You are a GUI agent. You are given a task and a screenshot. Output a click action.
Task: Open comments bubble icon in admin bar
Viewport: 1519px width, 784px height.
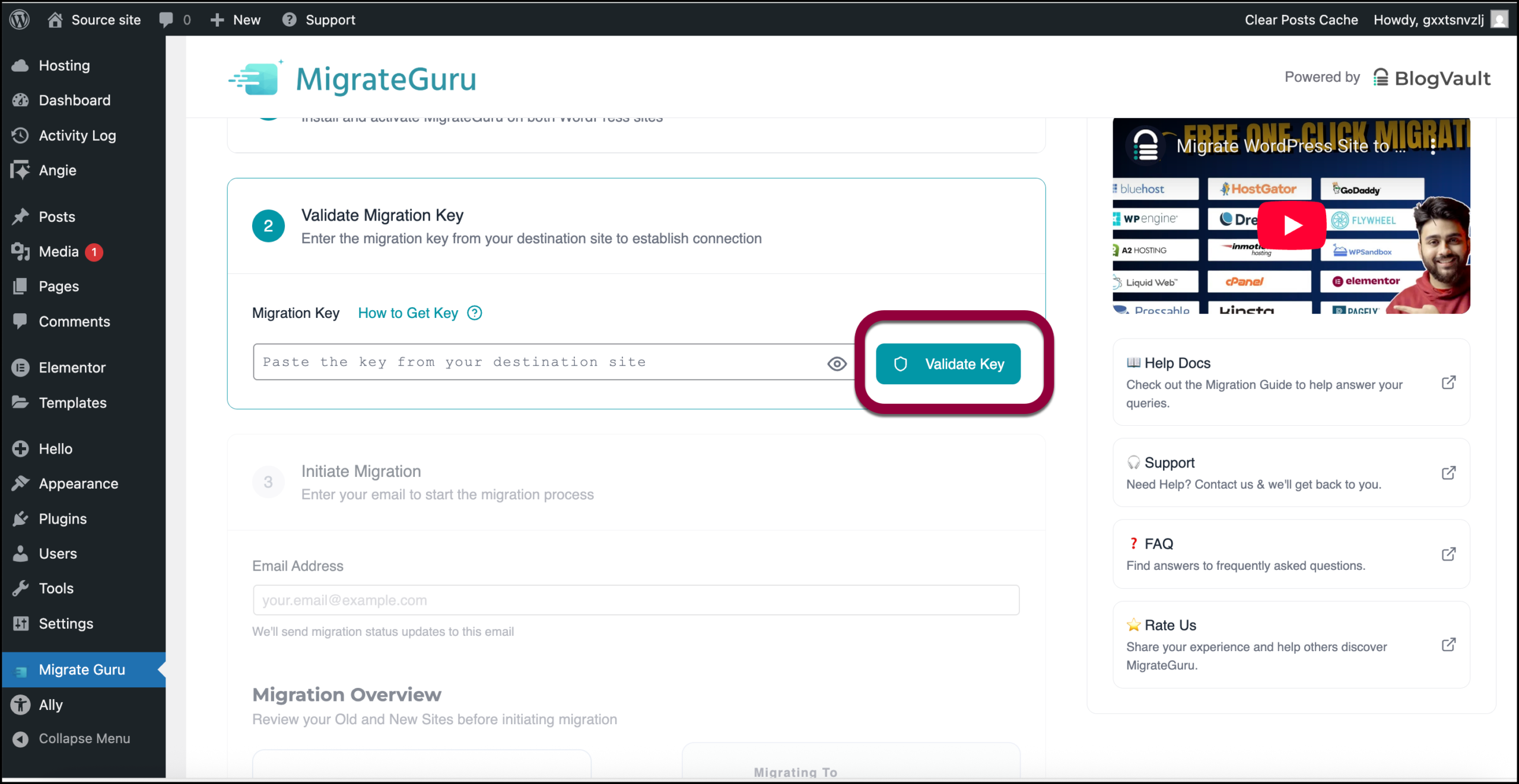pos(167,20)
